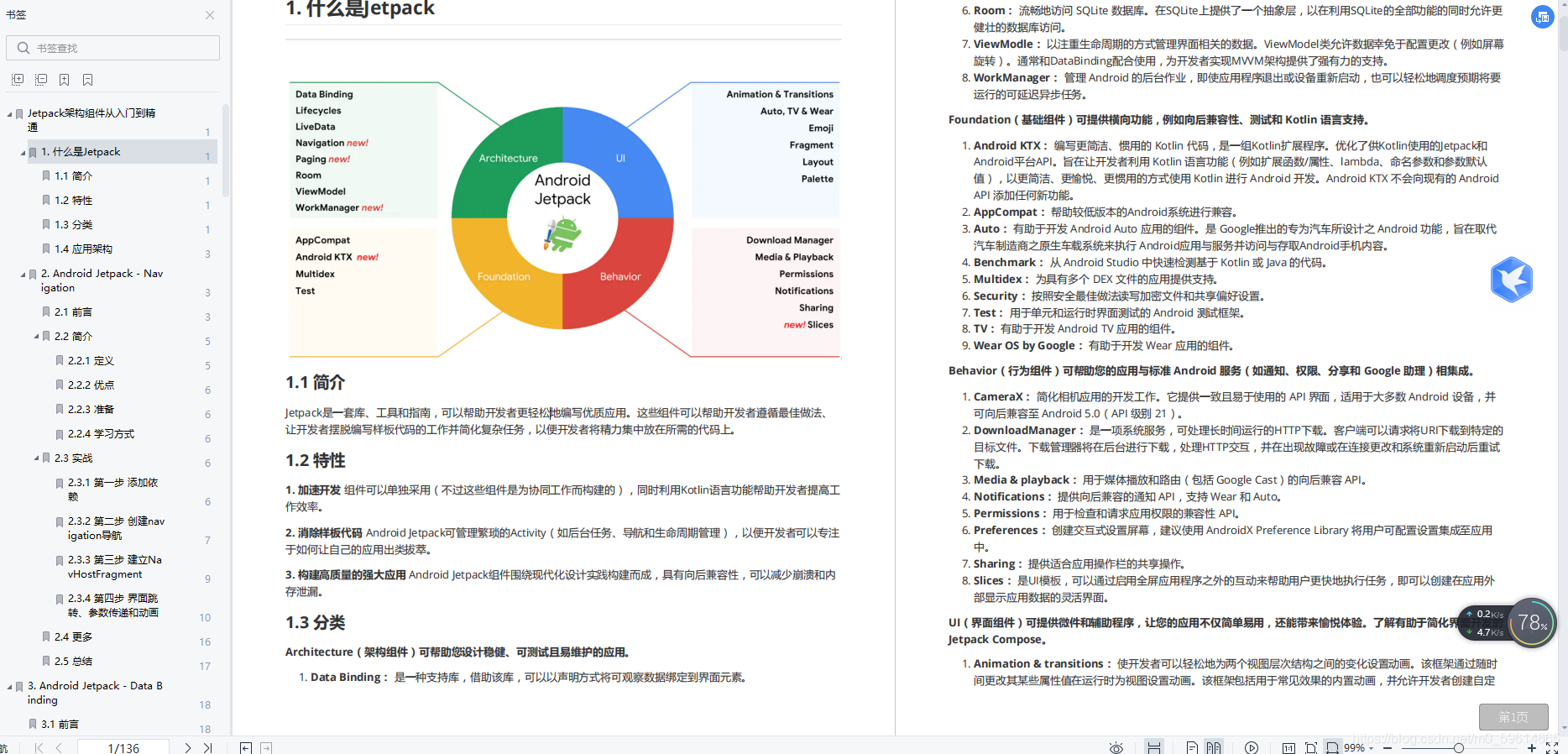Collapse the '2.3 实战' bookmark node

tap(36, 458)
